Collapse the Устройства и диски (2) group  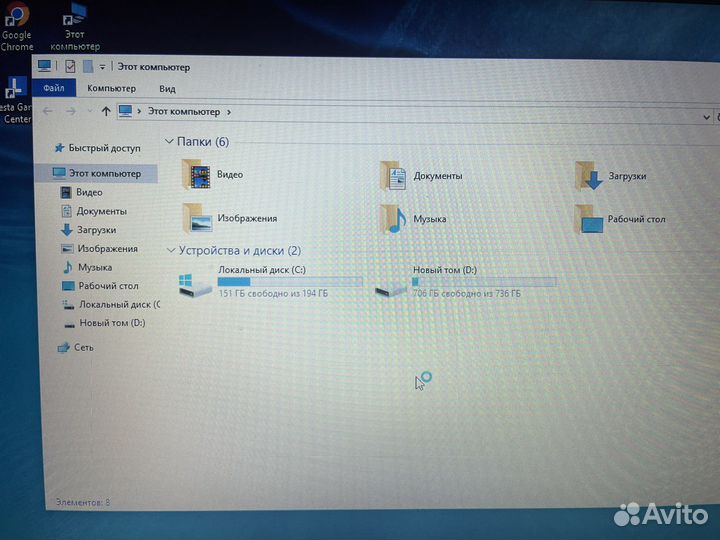171,251
